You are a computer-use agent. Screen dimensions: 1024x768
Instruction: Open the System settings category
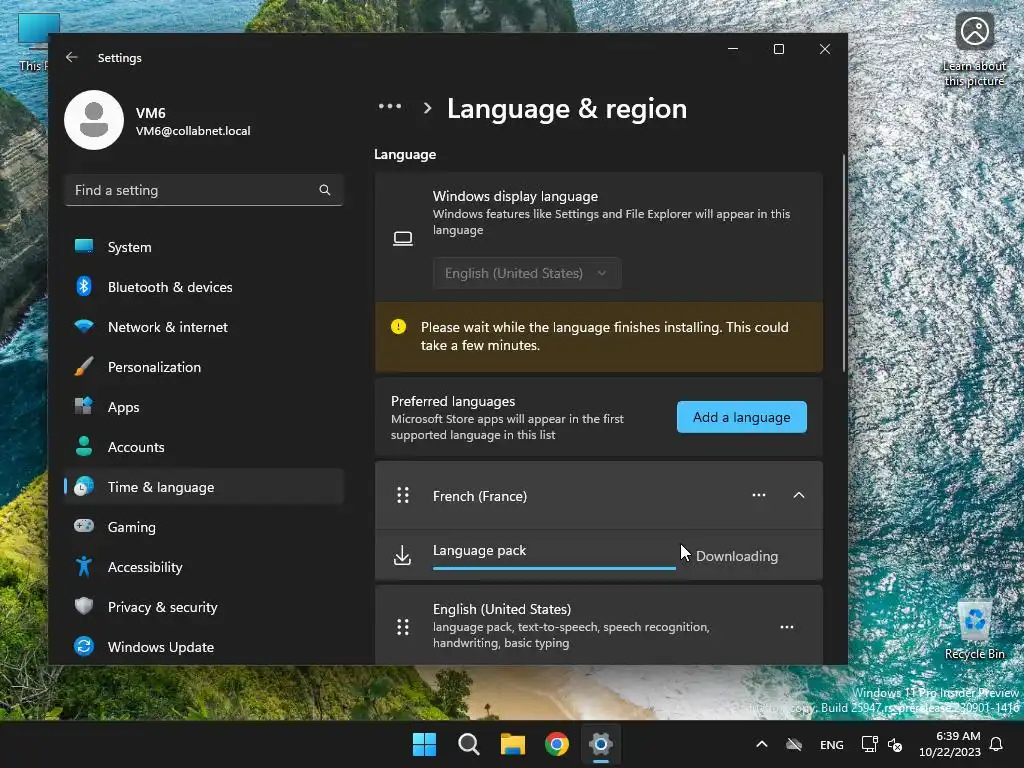pyautogui.click(x=204, y=247)
